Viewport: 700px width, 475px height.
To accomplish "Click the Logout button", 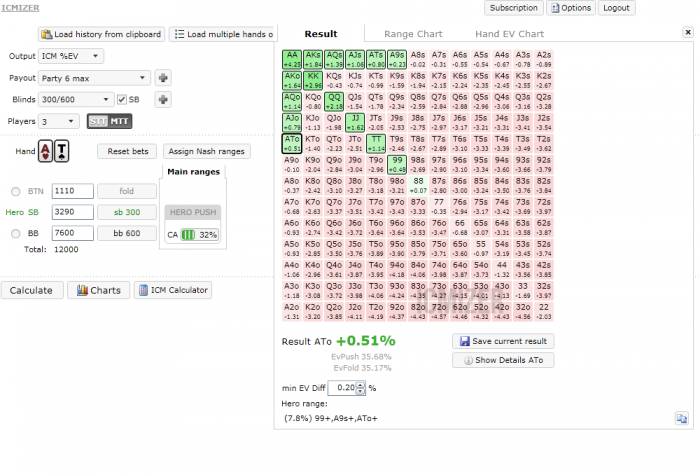I will point(616,8).
